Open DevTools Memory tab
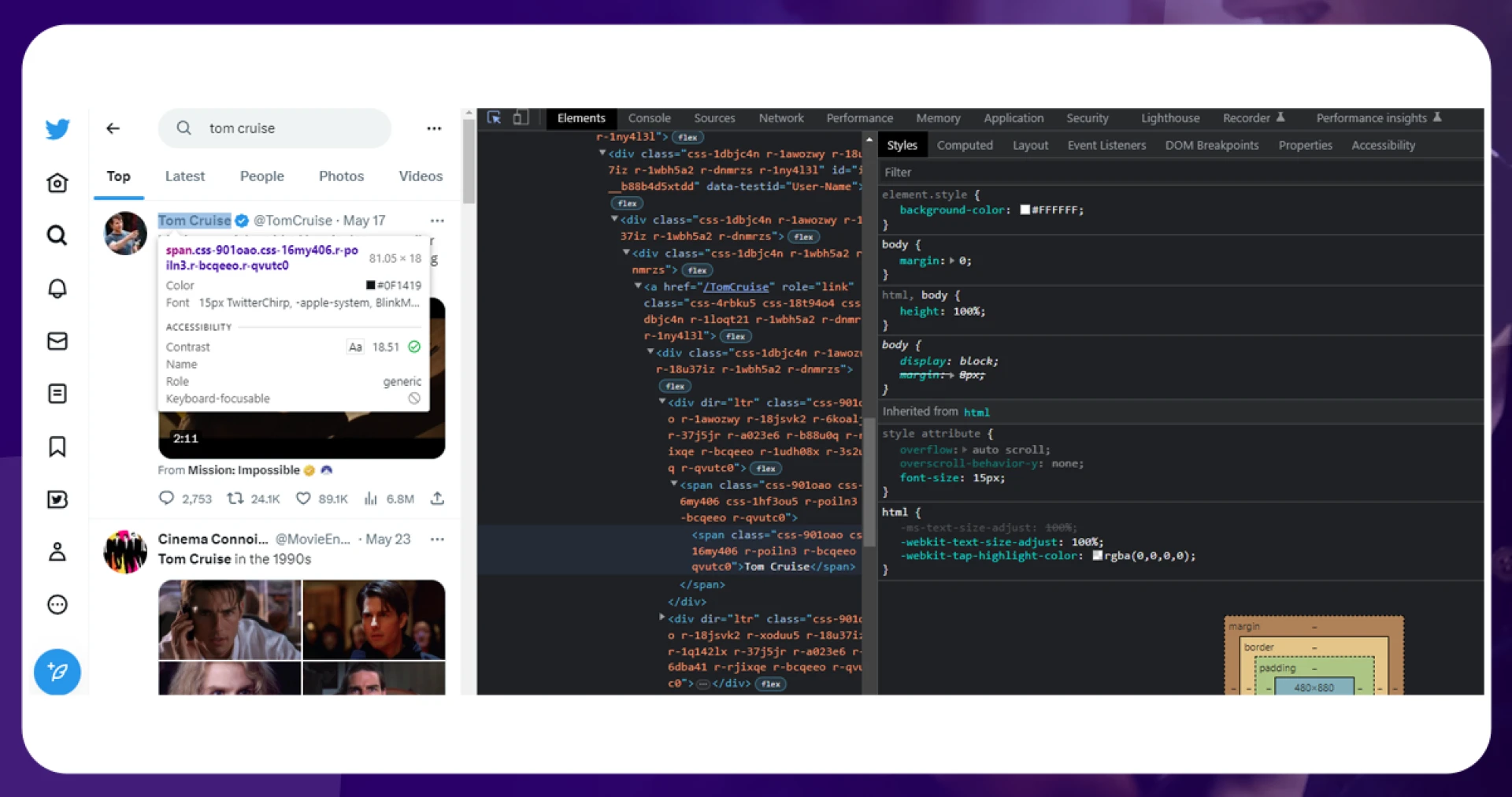The width and height of the screenshot is (1512, 797). pos(938,118)
